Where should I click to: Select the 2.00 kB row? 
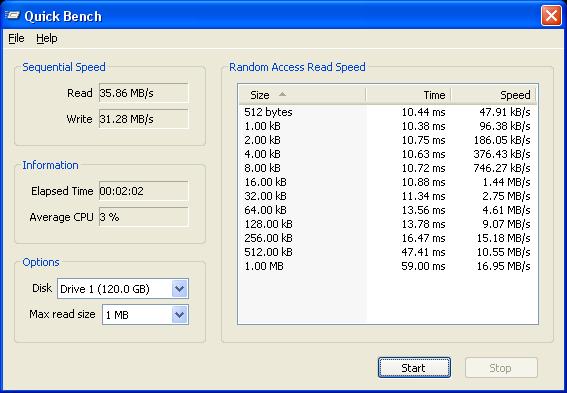(388, 140)
